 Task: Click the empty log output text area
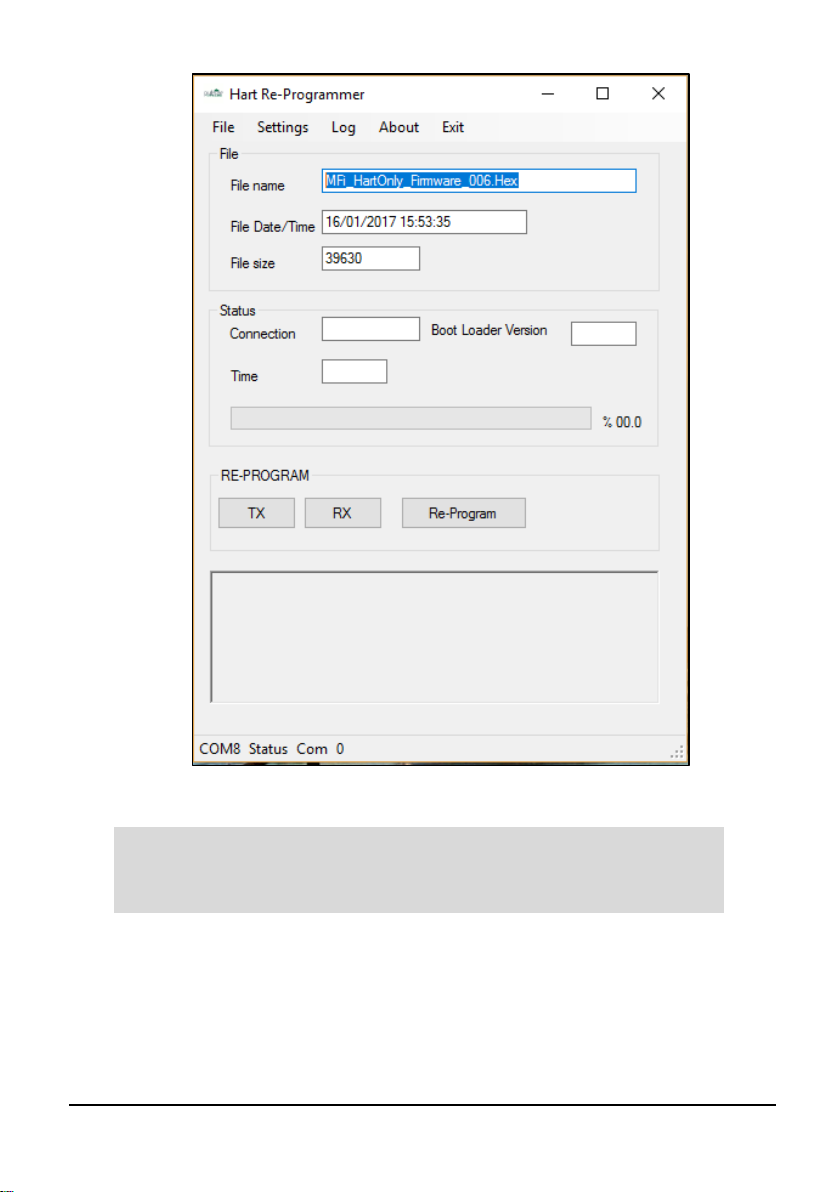pos(434,637)
